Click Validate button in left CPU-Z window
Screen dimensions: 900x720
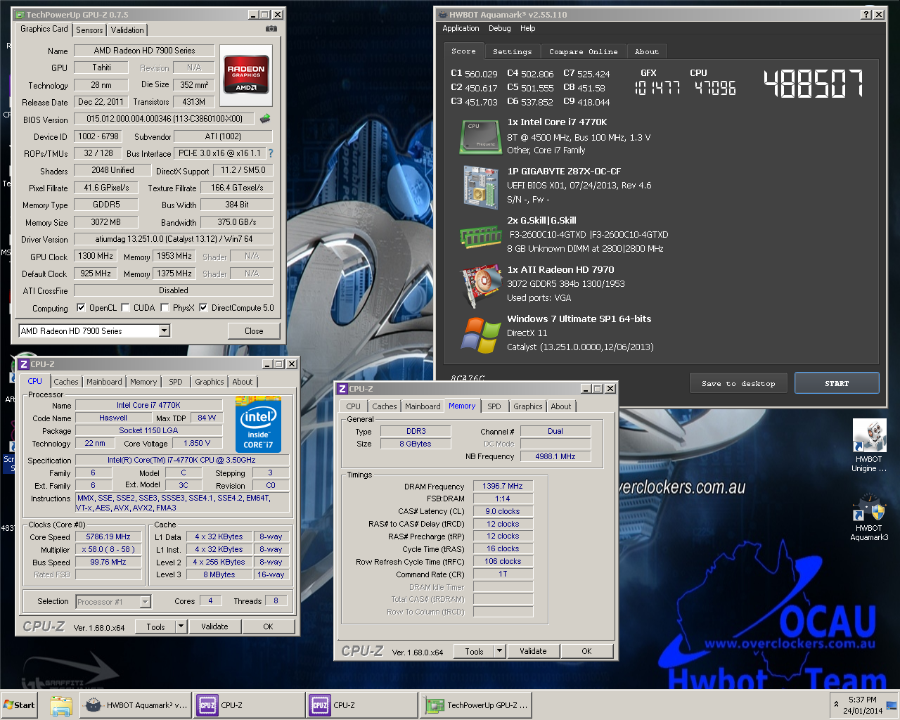(x=215, y=626)
